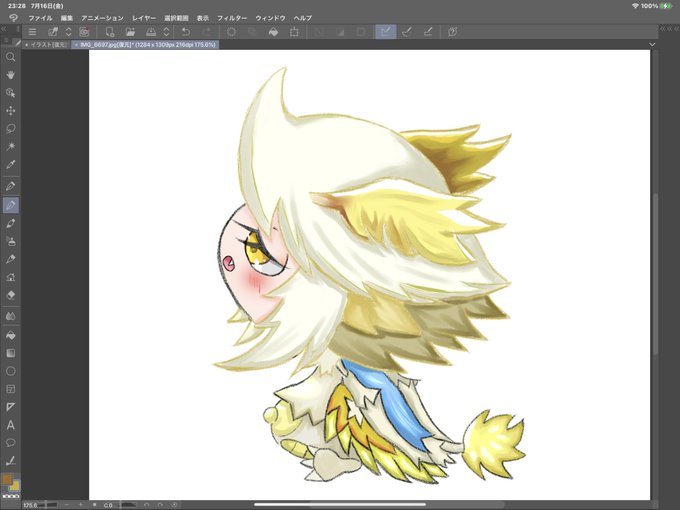
Task: Open Clip Studio Paint support help icon
Action: click(x=452, y=32)
